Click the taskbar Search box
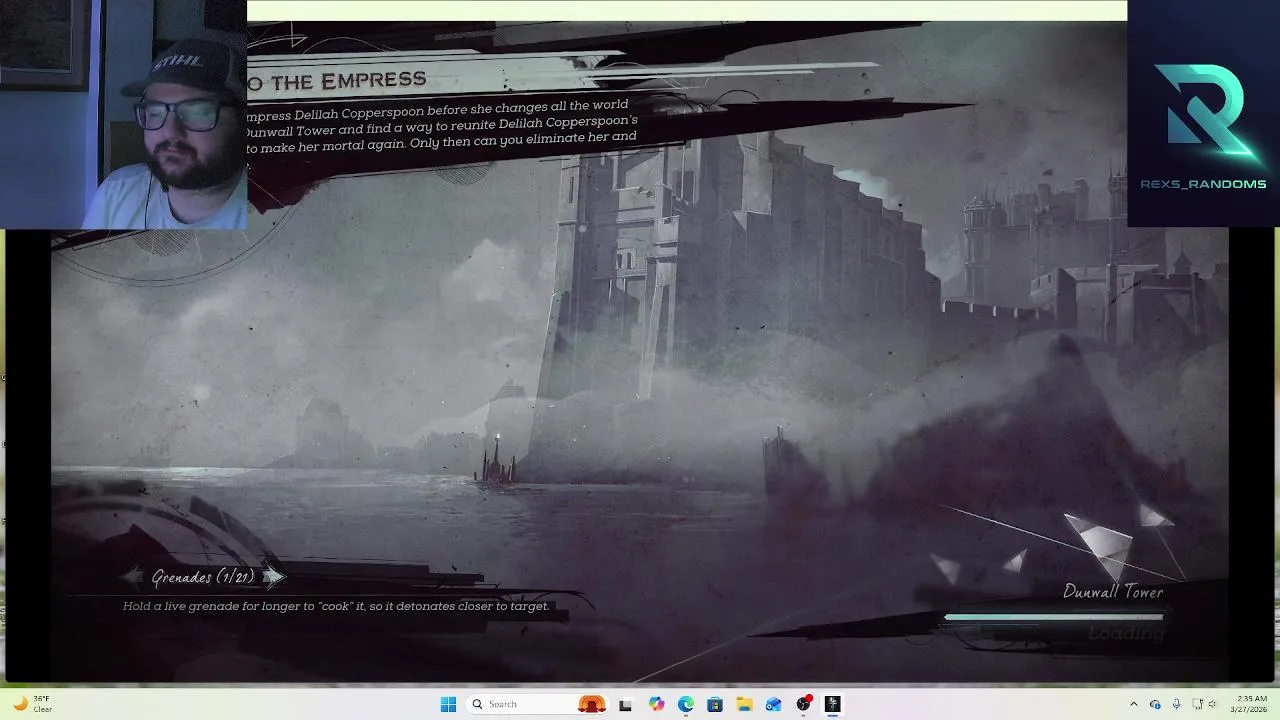Image resolution: width=1280 pixels, height=720 pixels. tap(537, 704)
